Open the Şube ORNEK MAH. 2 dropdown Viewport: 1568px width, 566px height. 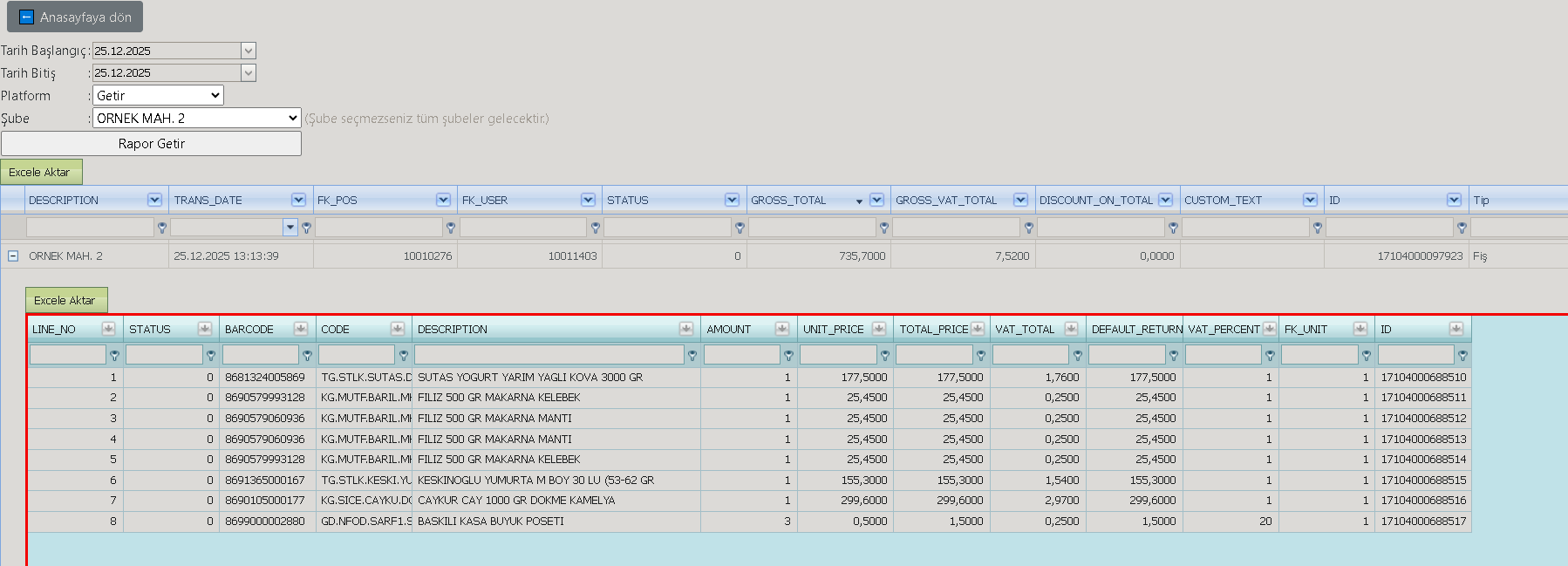[x=197, y=118]
